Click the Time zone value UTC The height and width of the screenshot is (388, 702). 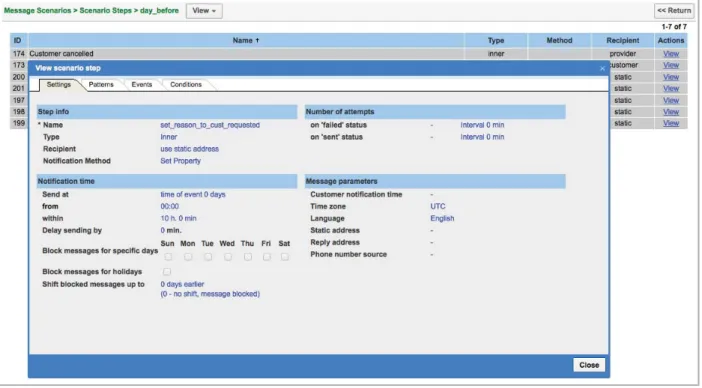[x=438, y=207]
